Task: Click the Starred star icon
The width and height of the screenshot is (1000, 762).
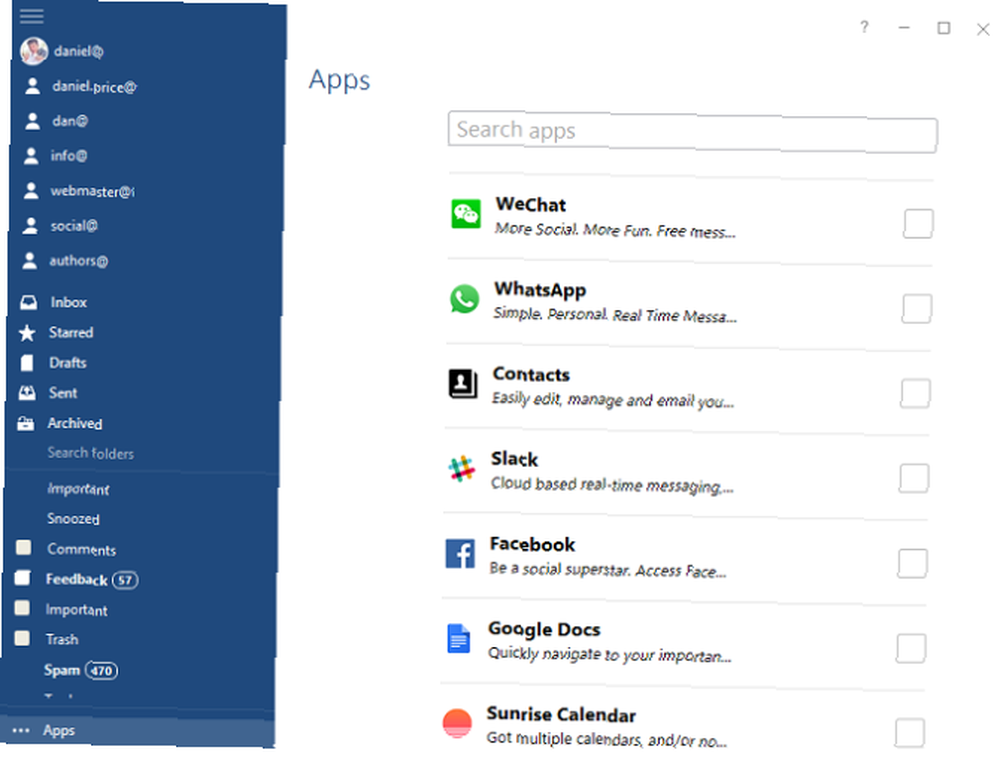Action: pyautogui.click(x=27, y=332)
